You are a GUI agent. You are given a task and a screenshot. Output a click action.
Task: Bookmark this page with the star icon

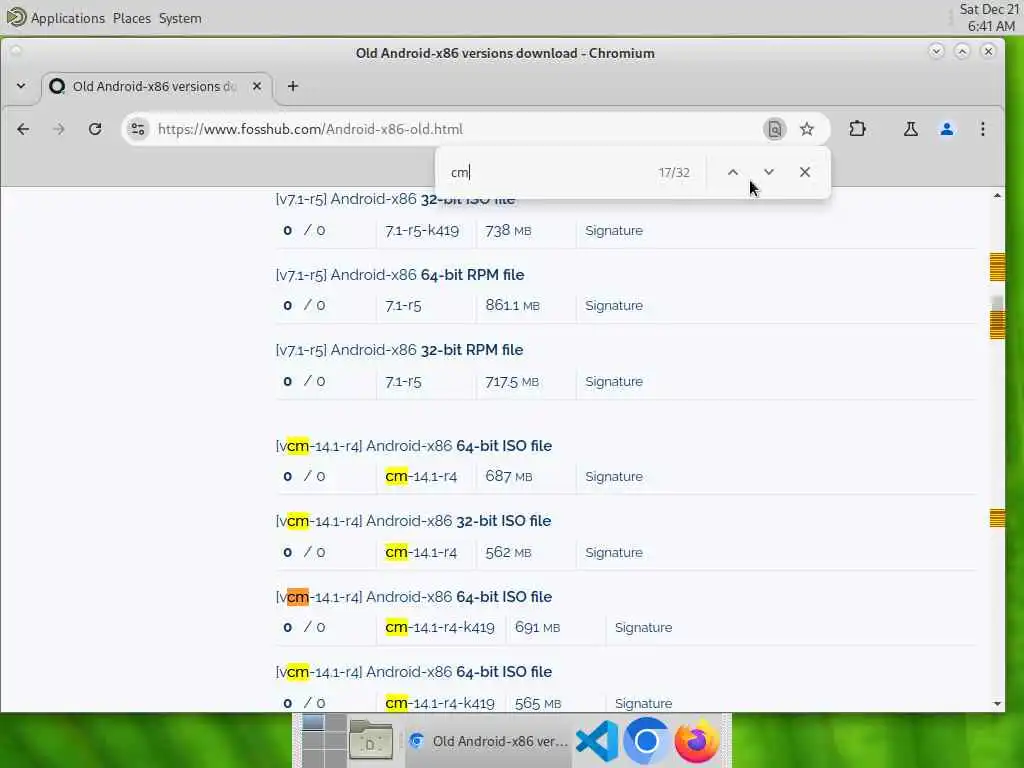point(807,129)
